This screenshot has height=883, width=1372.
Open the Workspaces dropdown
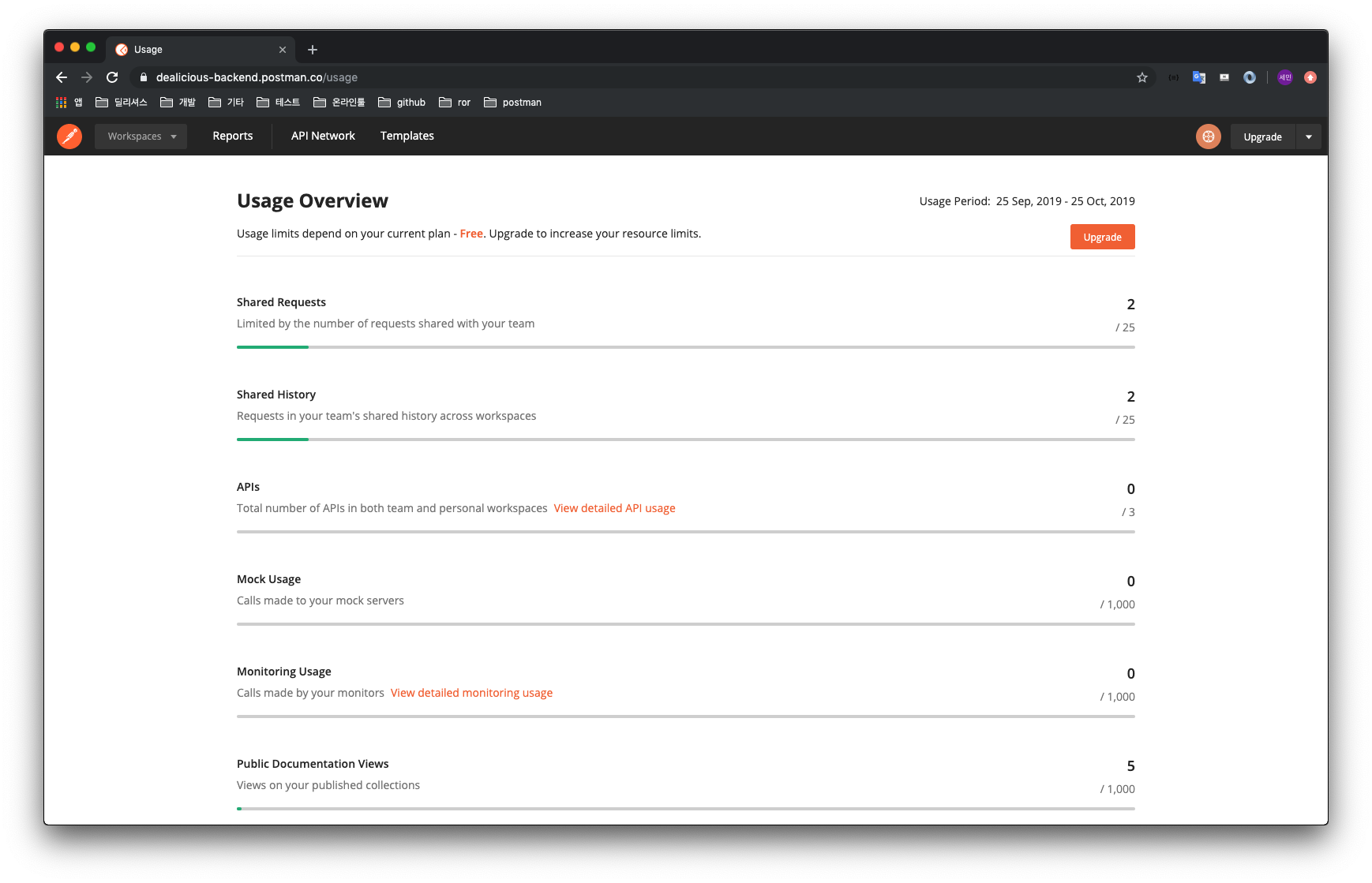tap(141, 136)
